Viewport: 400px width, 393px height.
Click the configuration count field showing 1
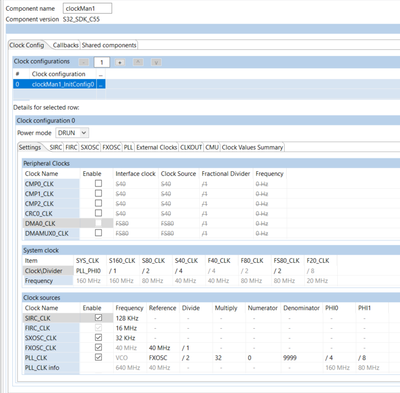click(102, 62)
